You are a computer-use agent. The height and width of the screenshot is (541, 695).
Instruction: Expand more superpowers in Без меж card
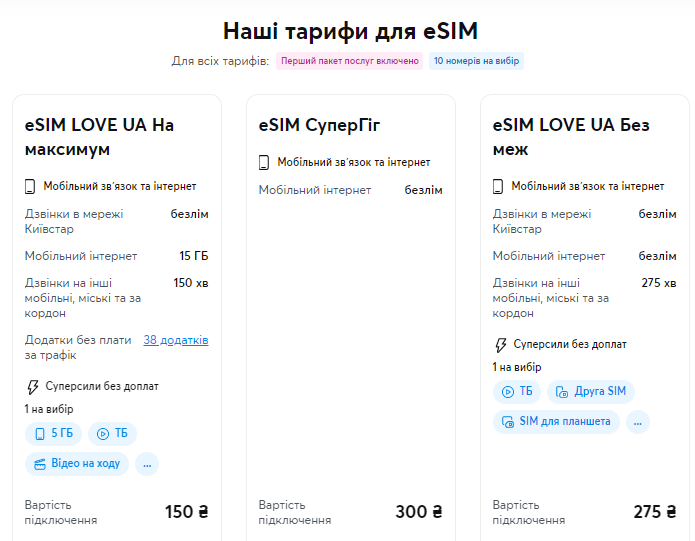[638, 421]
